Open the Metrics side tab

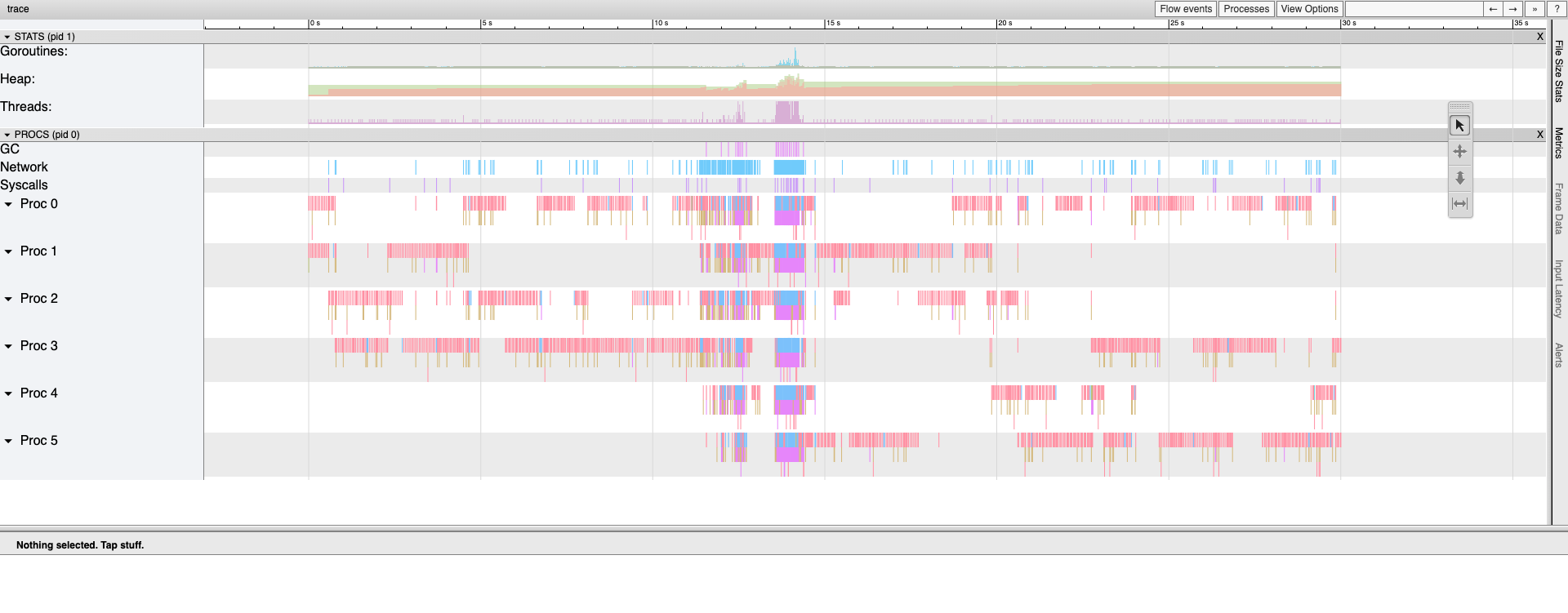(x=1559, y=143)
